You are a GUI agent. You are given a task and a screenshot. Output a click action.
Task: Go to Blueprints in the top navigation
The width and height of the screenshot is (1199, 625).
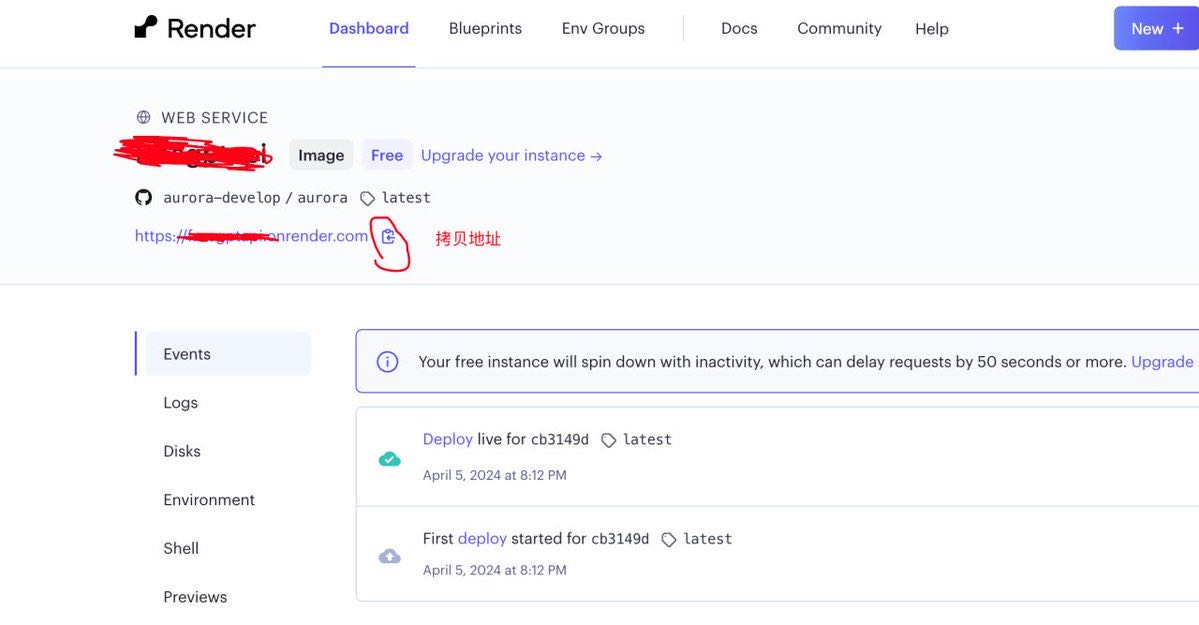tap(485, 28)
